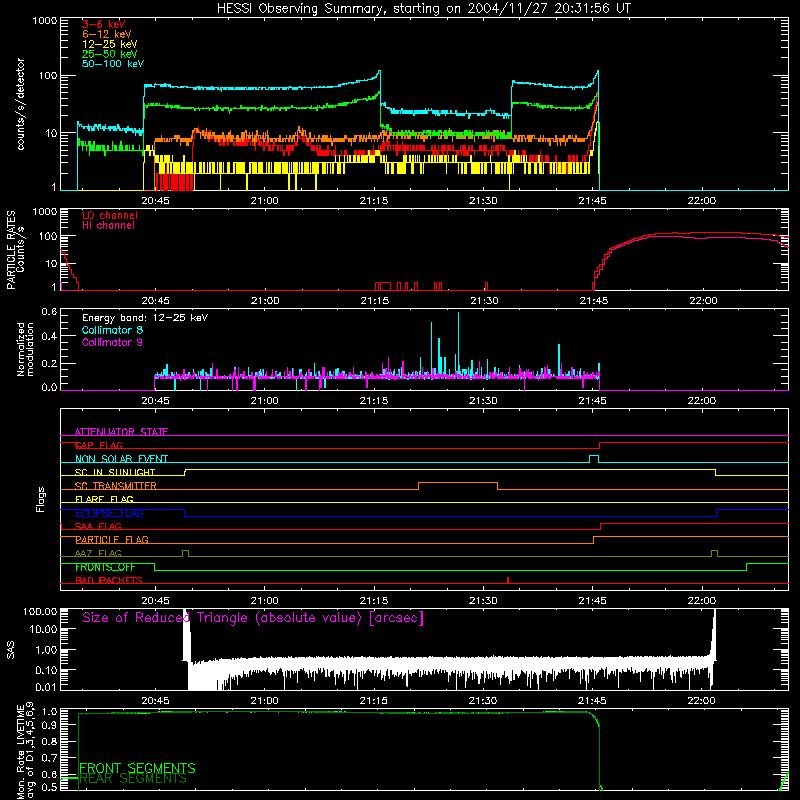
Task: Click the FLARE_FLAG label
Action: [x=104, y=499]
